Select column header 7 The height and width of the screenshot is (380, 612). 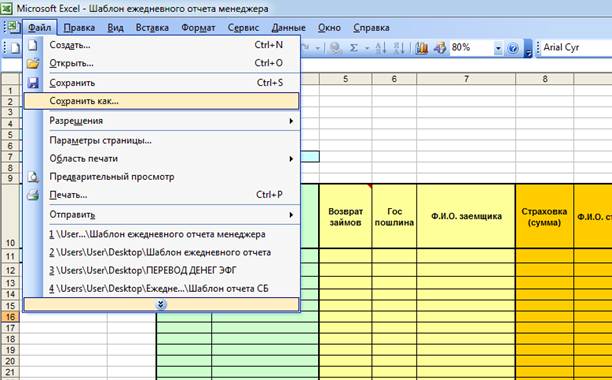[x=466, y=79]
